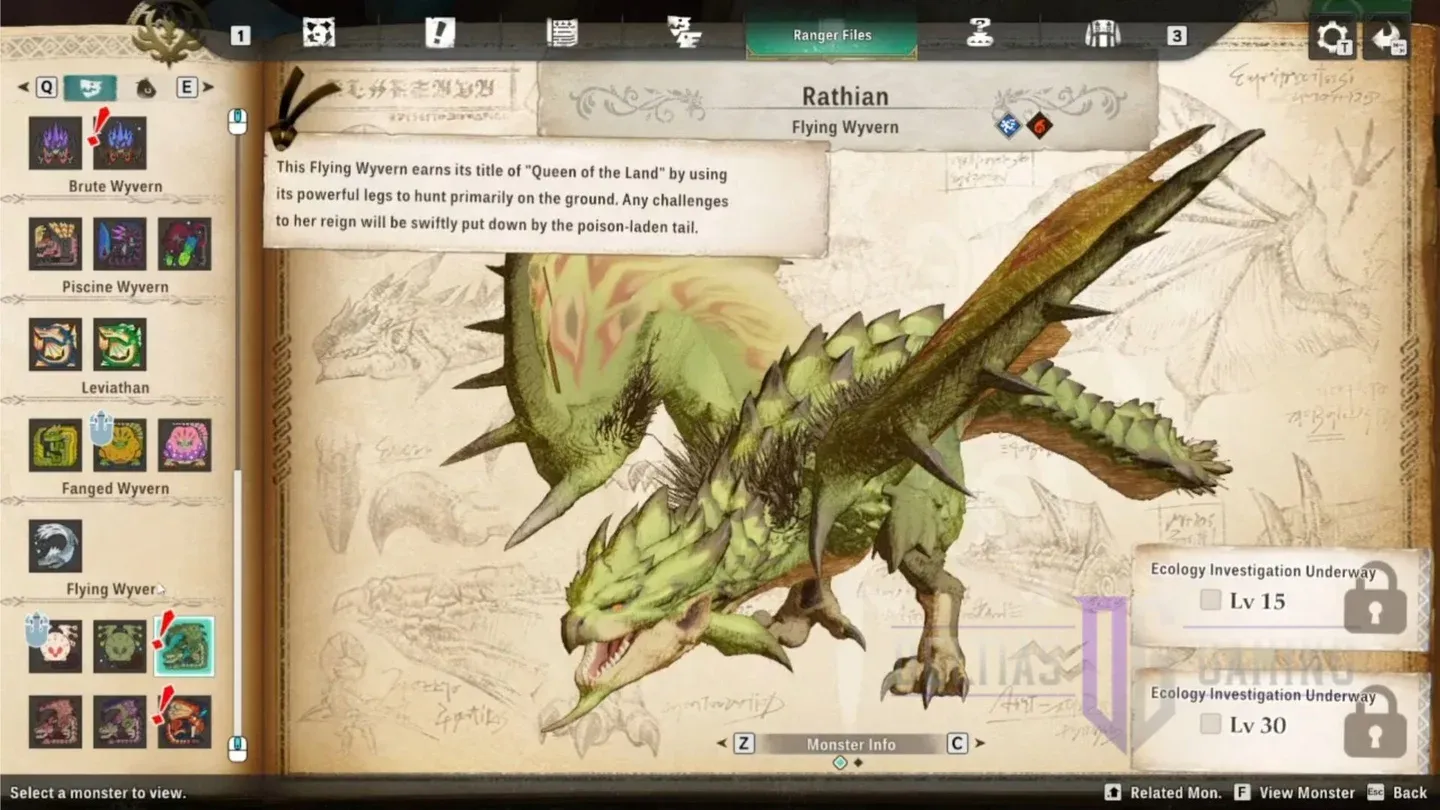Image resolution: width=1440 pixels, height=810 pixels.
Task: Select the monster head category tab above the list
Action: (x=89, y=88)
